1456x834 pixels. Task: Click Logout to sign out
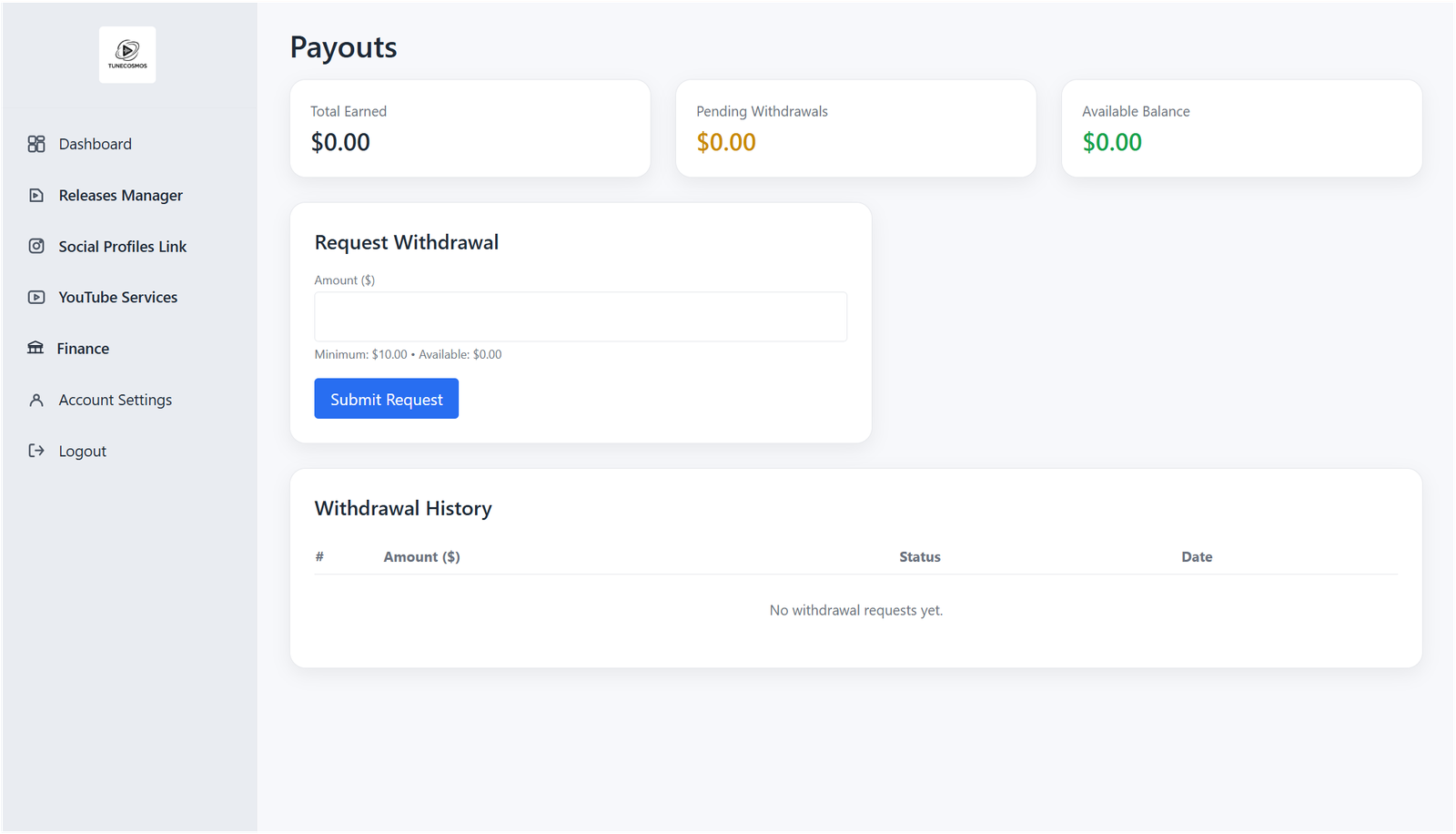(82, 450)
